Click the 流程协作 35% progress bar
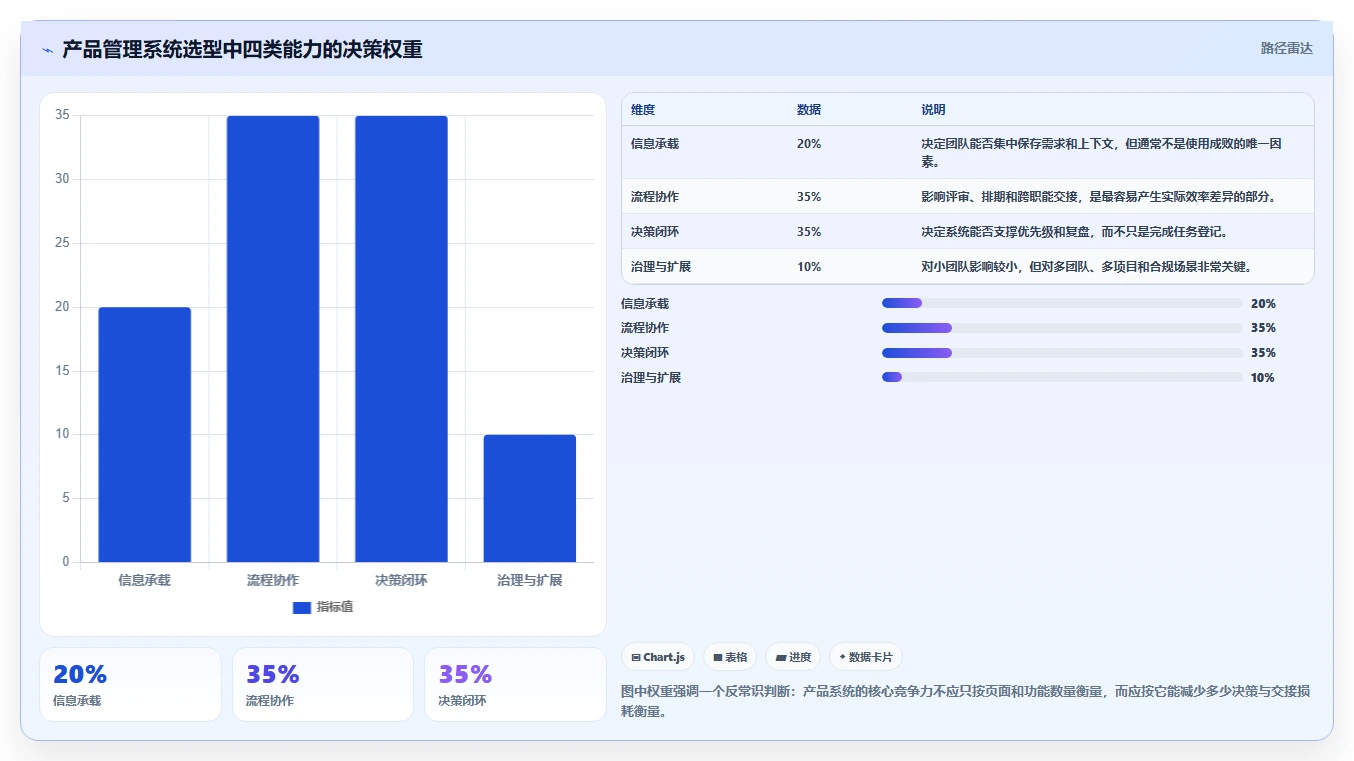This screenshot has width=1354, height=761. click(1062, 328)
